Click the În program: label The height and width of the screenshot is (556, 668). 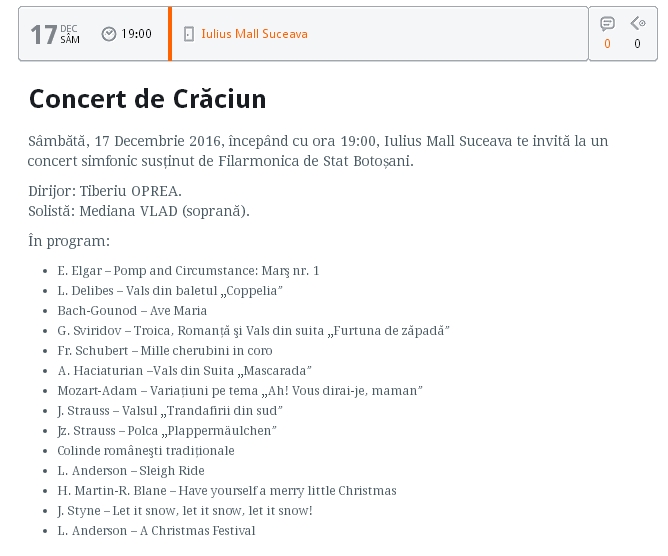[x=69, y=241]
